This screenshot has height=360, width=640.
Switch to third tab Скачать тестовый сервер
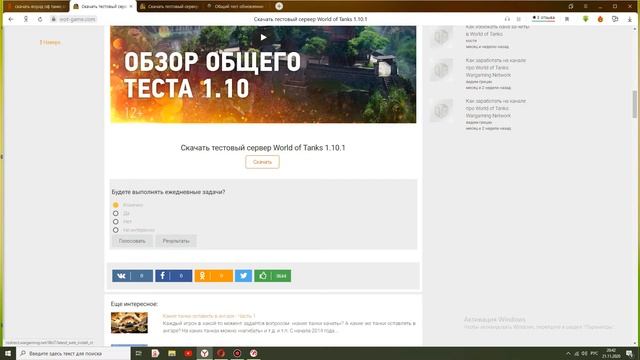click(169, 7)
